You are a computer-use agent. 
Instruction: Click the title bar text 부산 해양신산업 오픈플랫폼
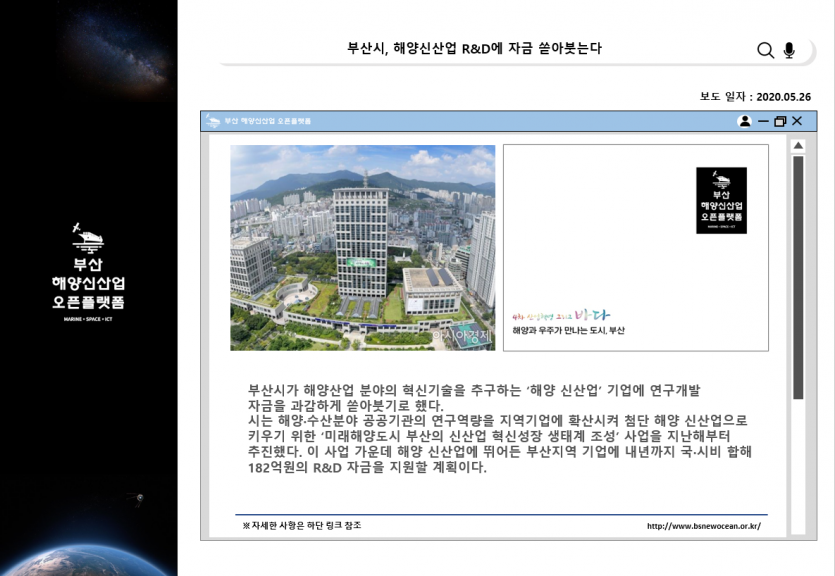coord(267,121)
